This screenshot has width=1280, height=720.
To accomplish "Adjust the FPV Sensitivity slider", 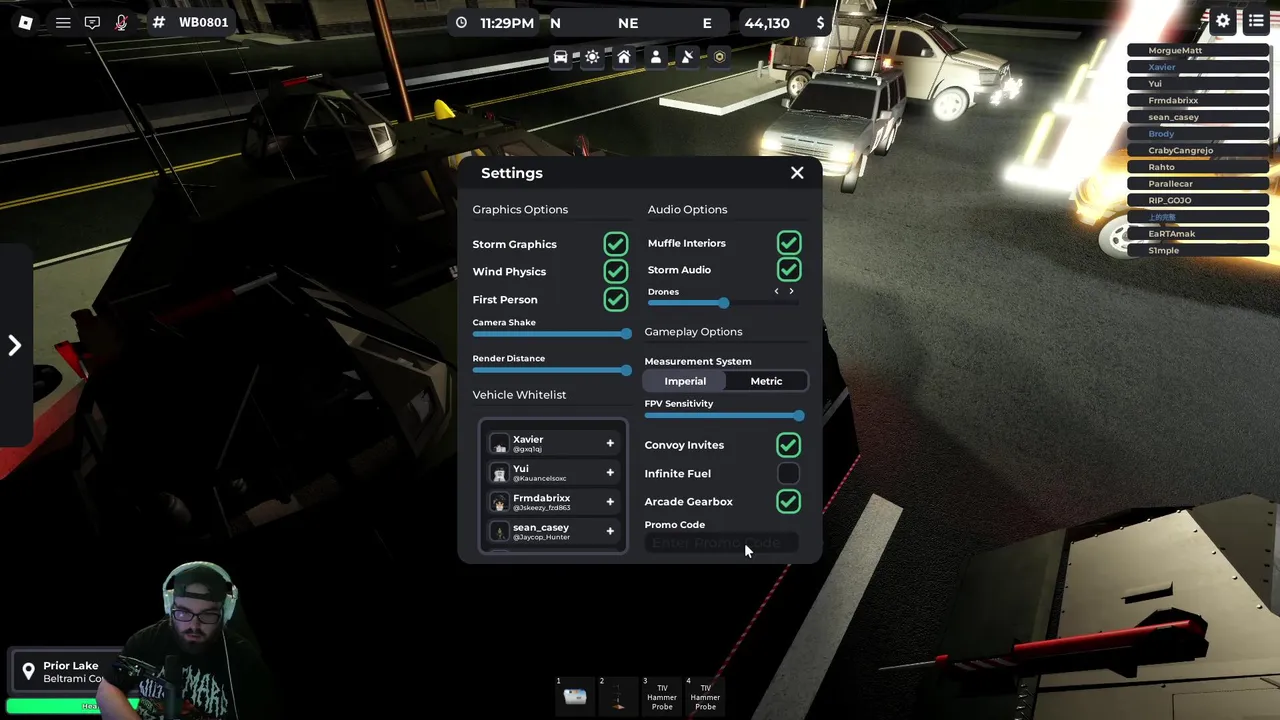I will point(725,415).
